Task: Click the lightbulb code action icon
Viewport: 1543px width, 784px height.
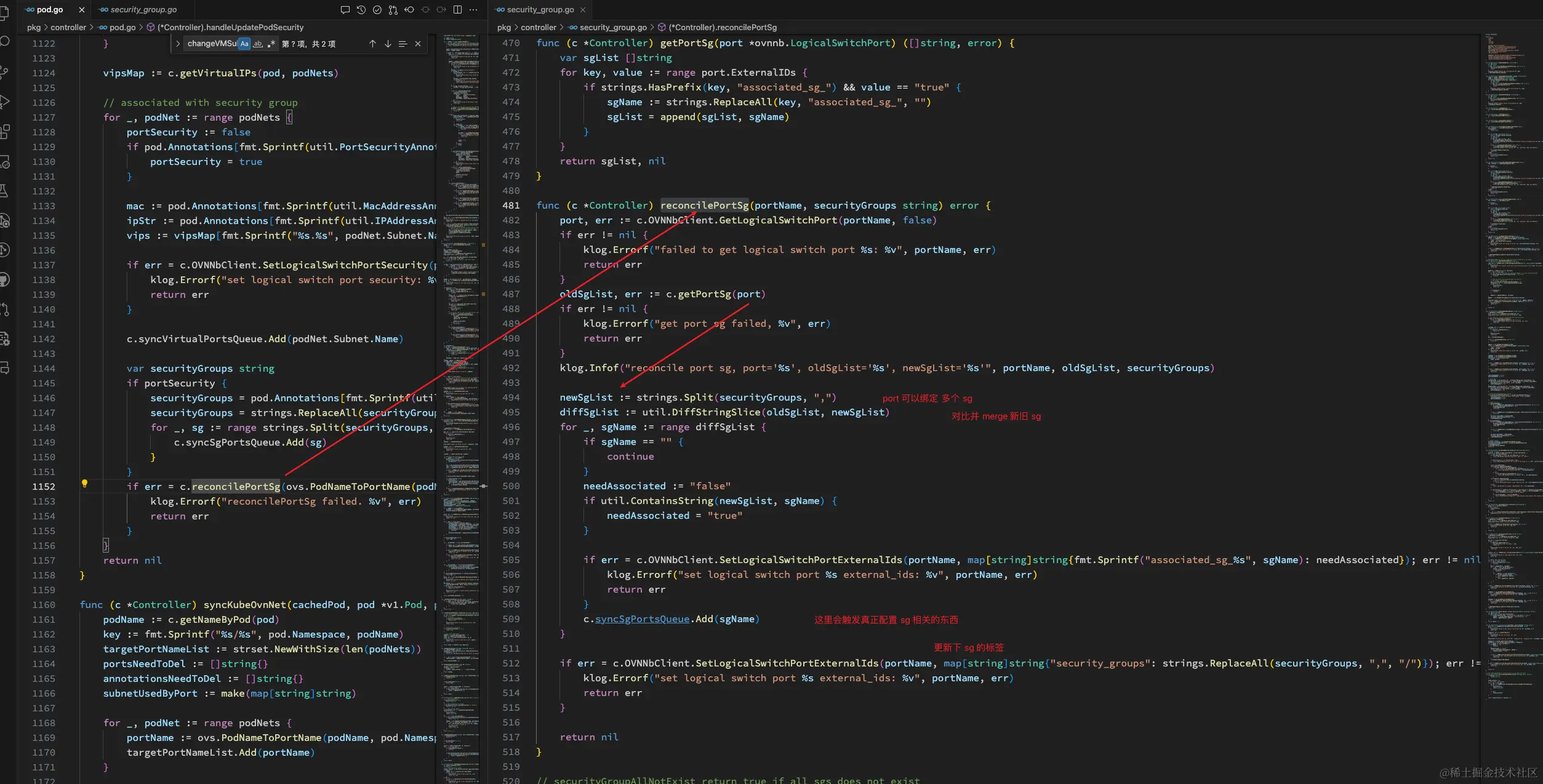Action: pyautogui.click(x=85, y=484)
